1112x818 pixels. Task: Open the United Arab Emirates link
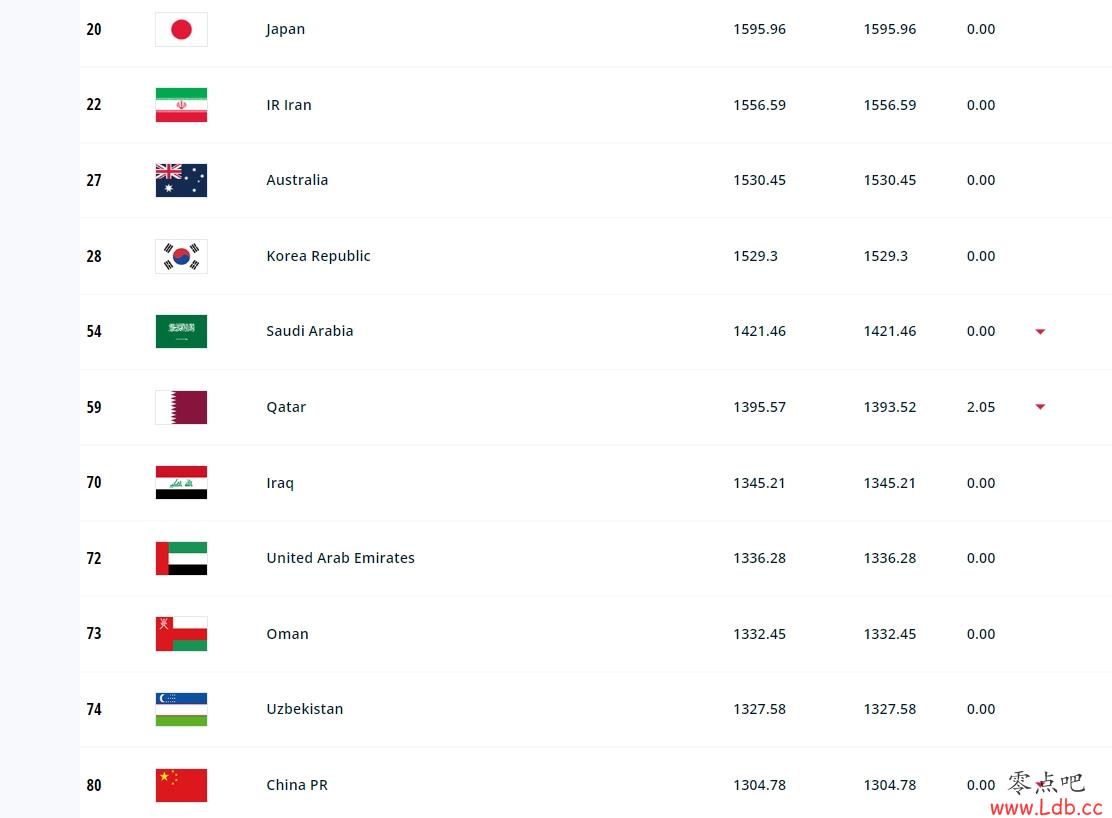340,558
